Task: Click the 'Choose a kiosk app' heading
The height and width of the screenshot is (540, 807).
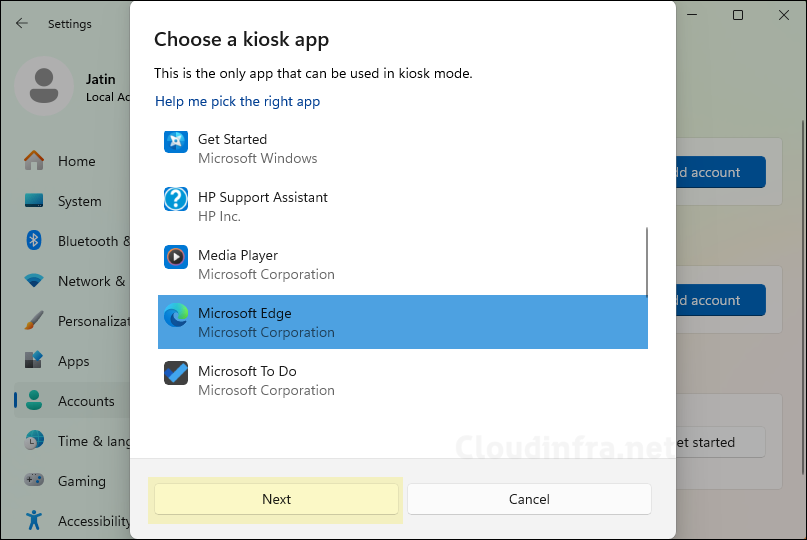Action: (241, 40)
